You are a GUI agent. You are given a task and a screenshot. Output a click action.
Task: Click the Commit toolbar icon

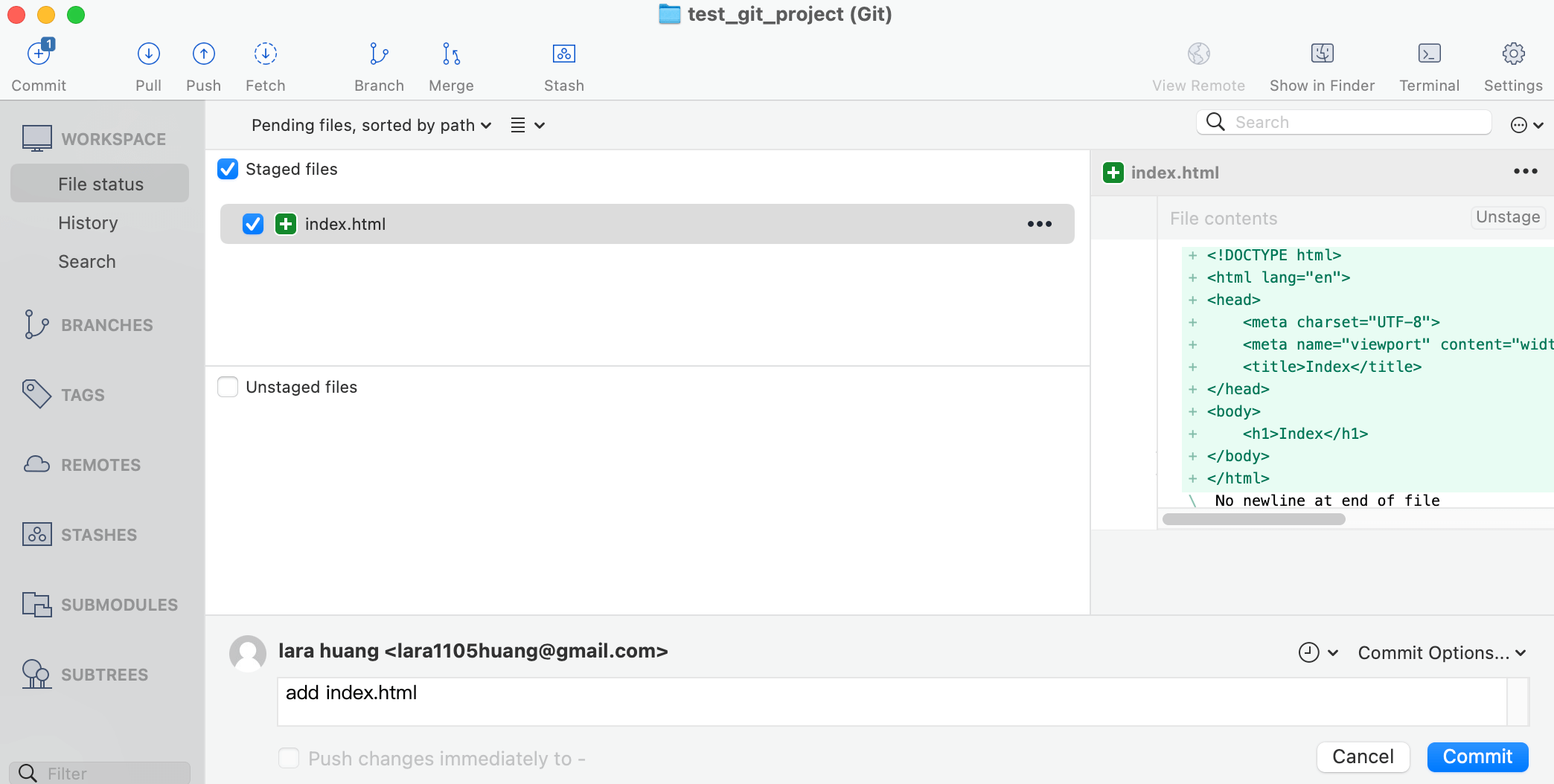[39, 55]
